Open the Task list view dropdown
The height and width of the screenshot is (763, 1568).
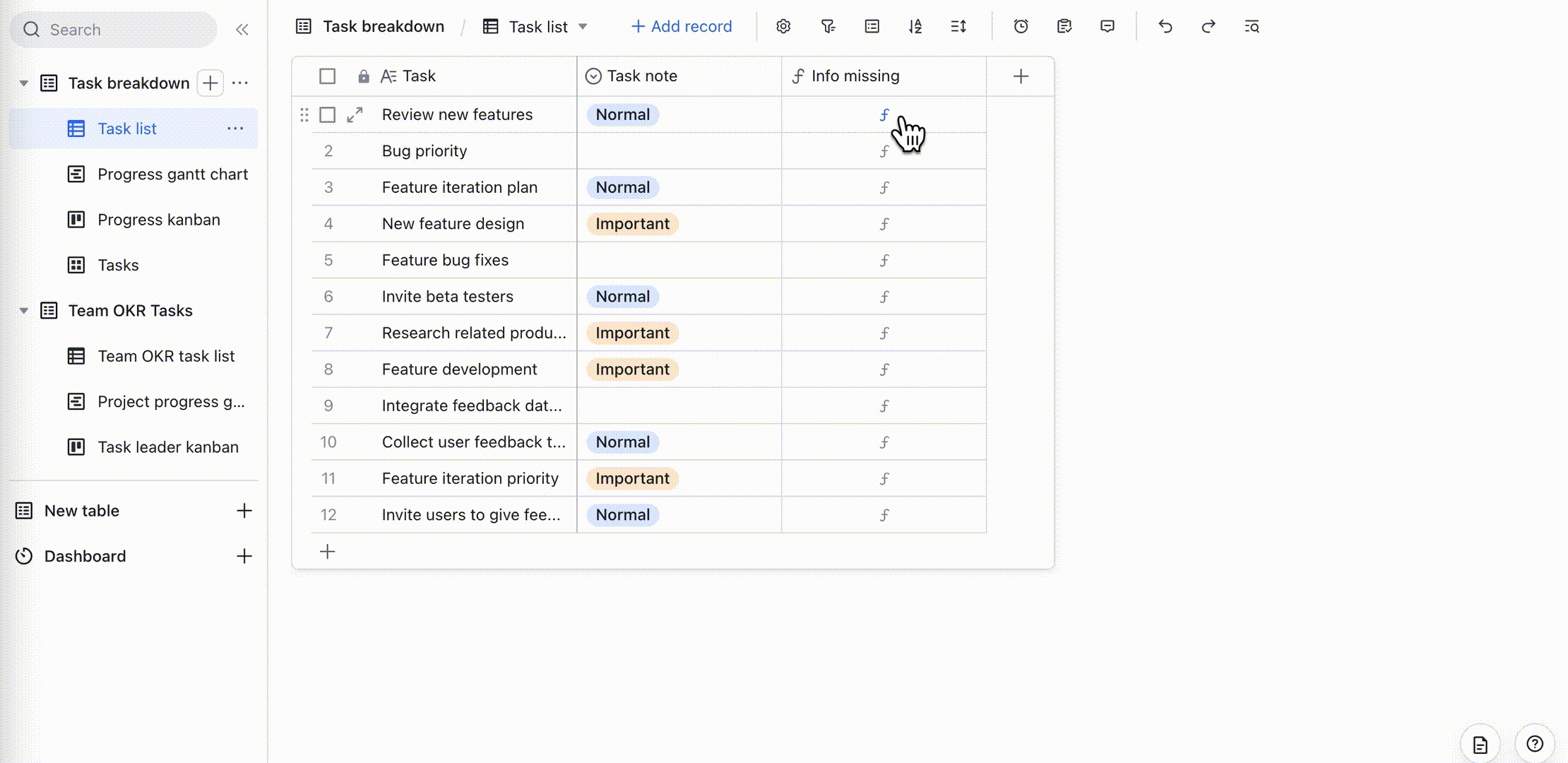(583, 27)
